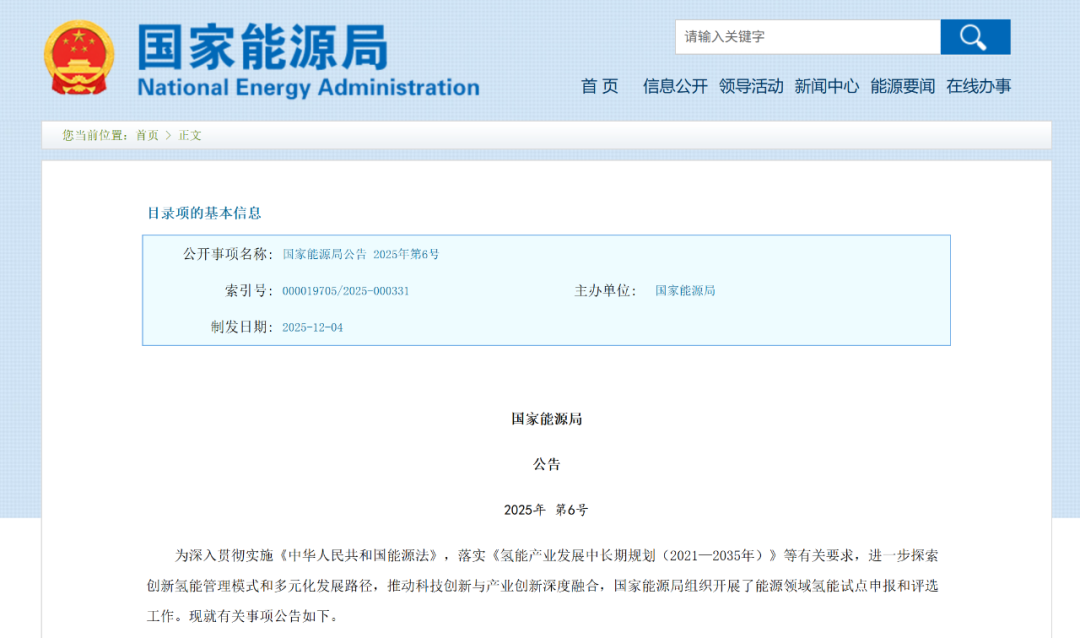Click the 公告 article heading
The height and width of the screenshot is (638, 1080).
pyautogui.click(x=546, y=464)
